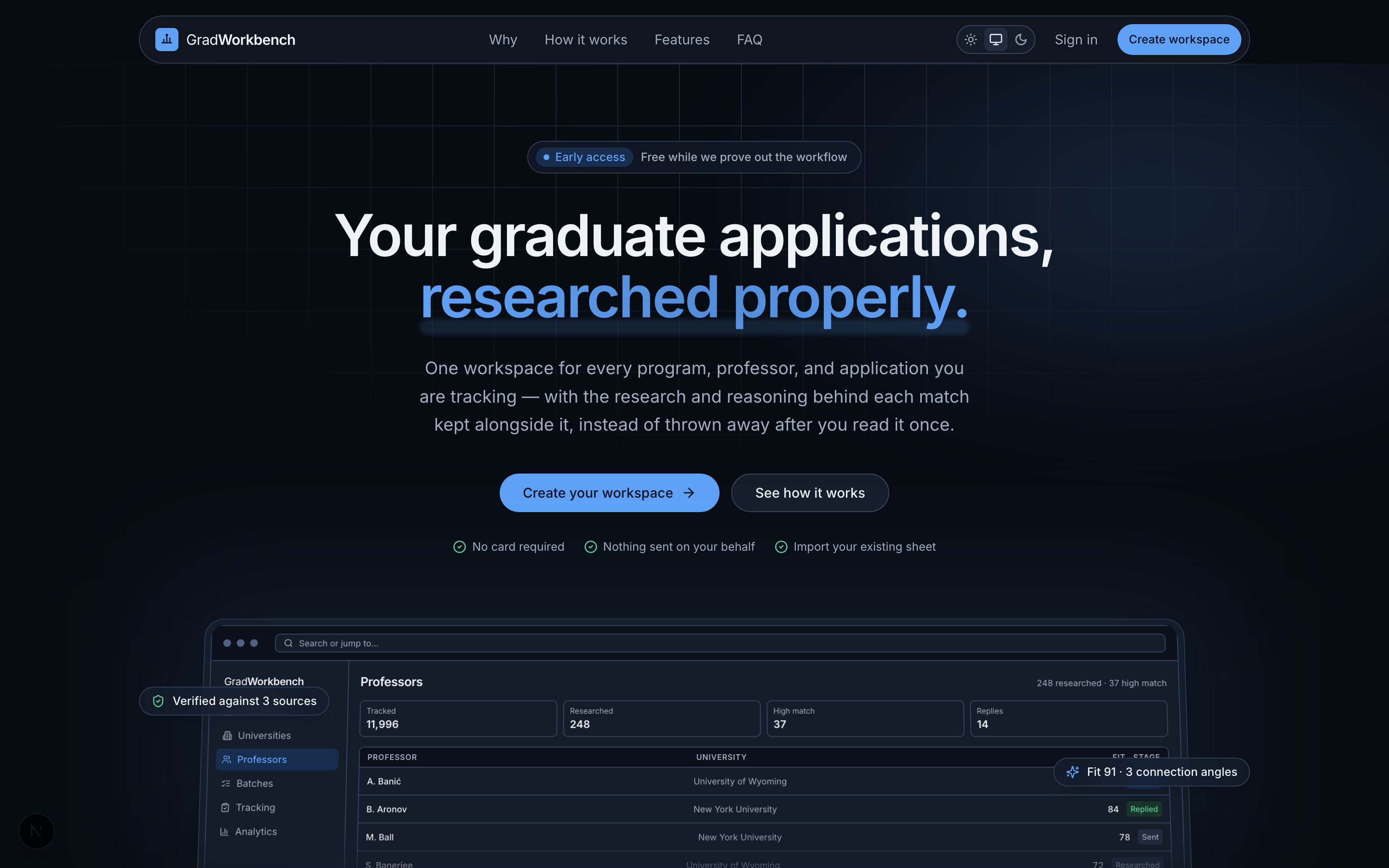Open the Why nav link
1389x868 pixels.
click(x=503, y=40)
